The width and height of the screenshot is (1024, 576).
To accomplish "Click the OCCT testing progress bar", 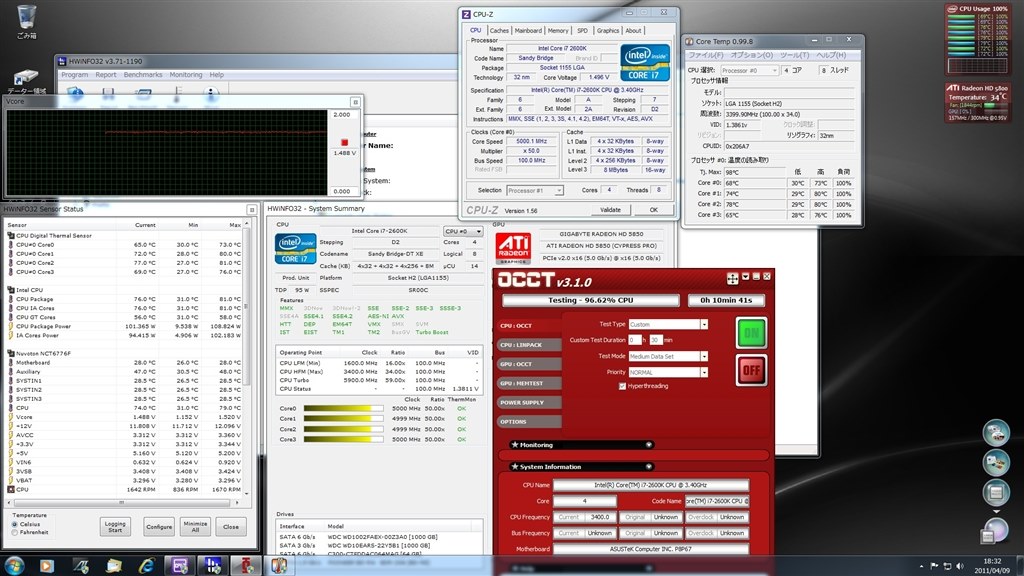I will (x=590, y=300).
